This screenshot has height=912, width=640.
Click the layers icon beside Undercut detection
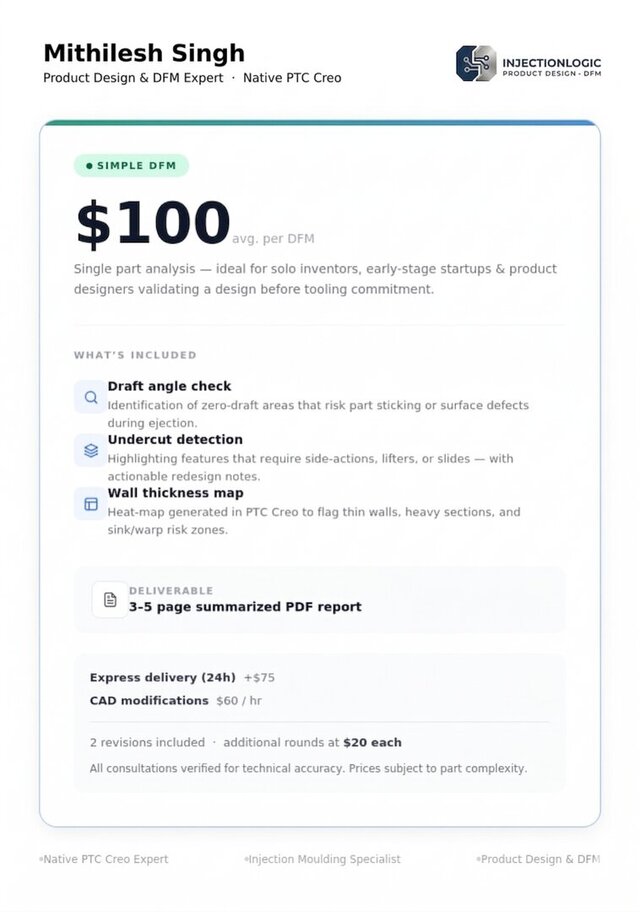91,451
